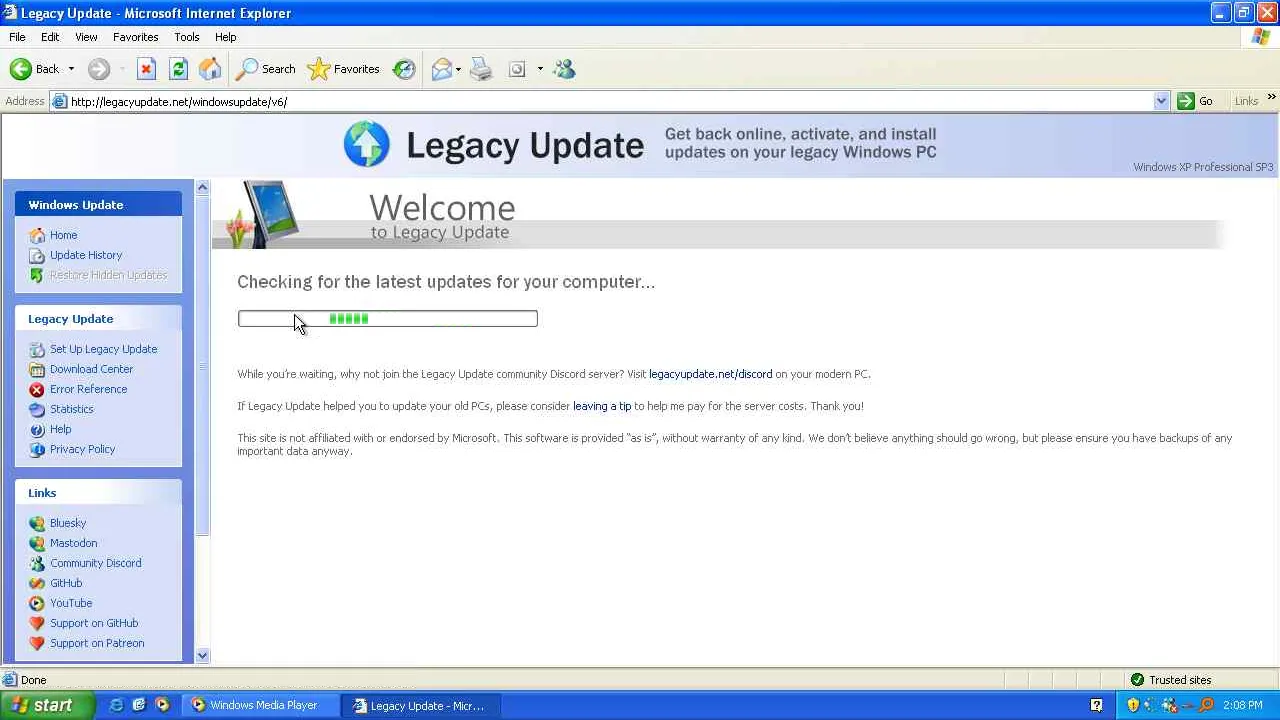Visit the legacyupdate.net/discord link
This screenshot has height=720, width=1280.
(710, 374)
